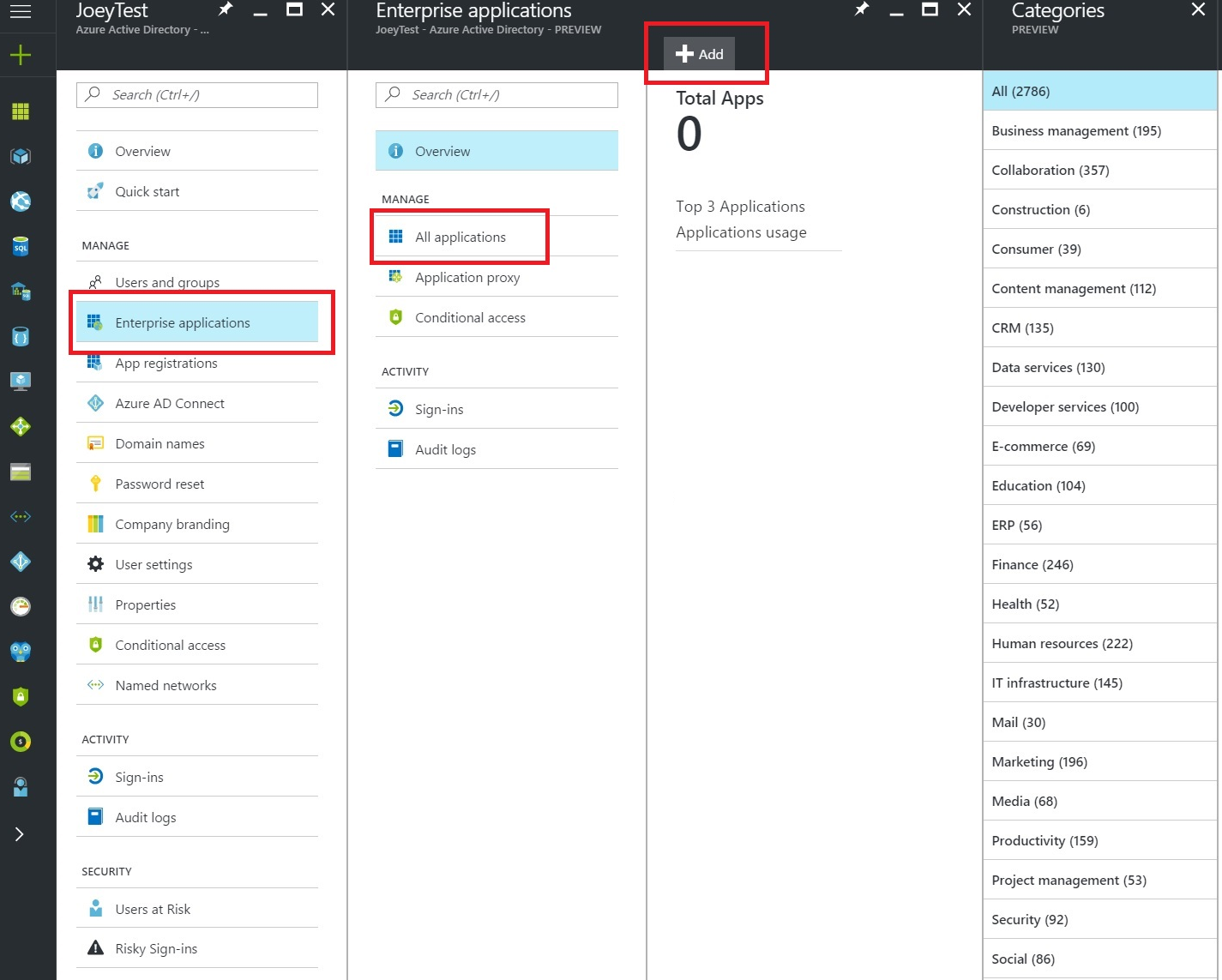Open the gauge Monitor sidebar icon
Viewport: 1222px width, 980px height.
[x=21, y=606]
